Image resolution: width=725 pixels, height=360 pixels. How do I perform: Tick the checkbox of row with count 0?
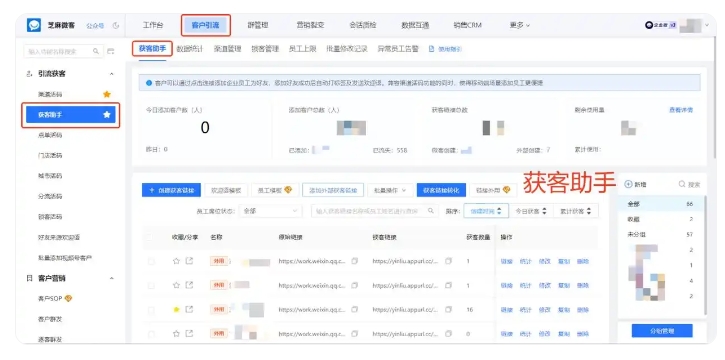151,334
